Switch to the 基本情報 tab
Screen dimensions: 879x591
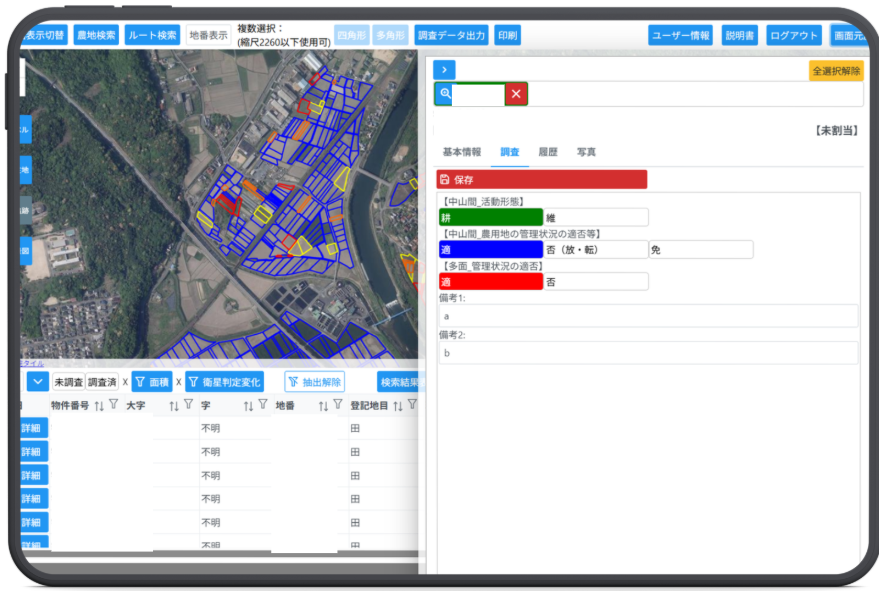461,152
